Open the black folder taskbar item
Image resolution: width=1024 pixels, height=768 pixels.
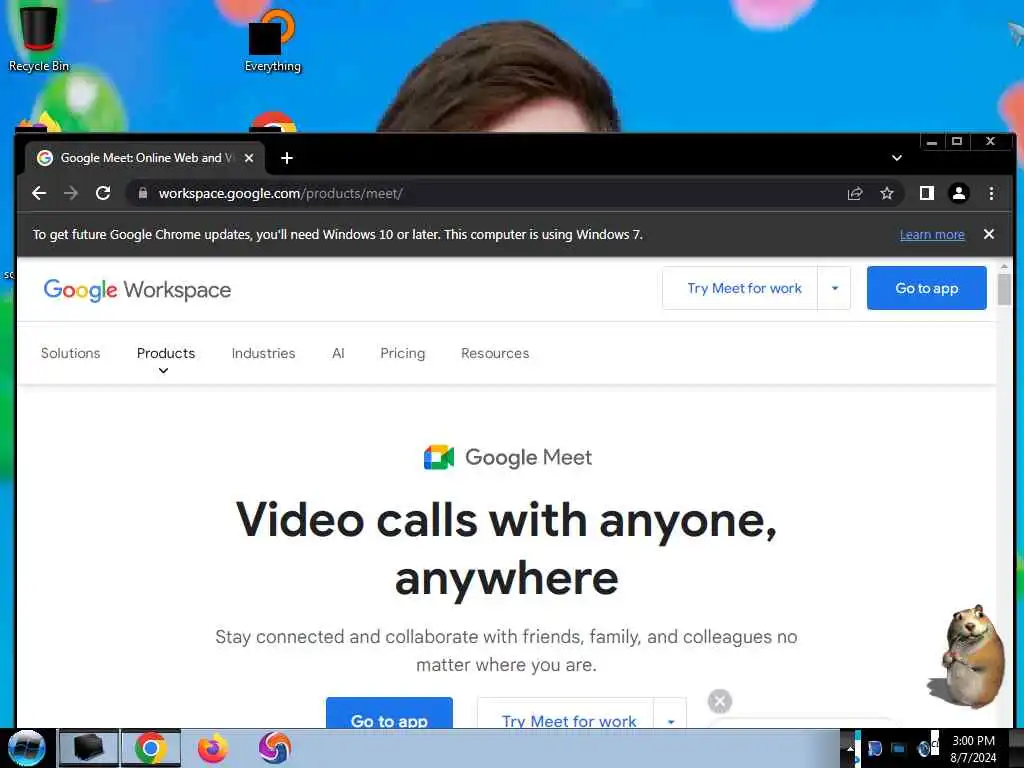coord(89,748)
